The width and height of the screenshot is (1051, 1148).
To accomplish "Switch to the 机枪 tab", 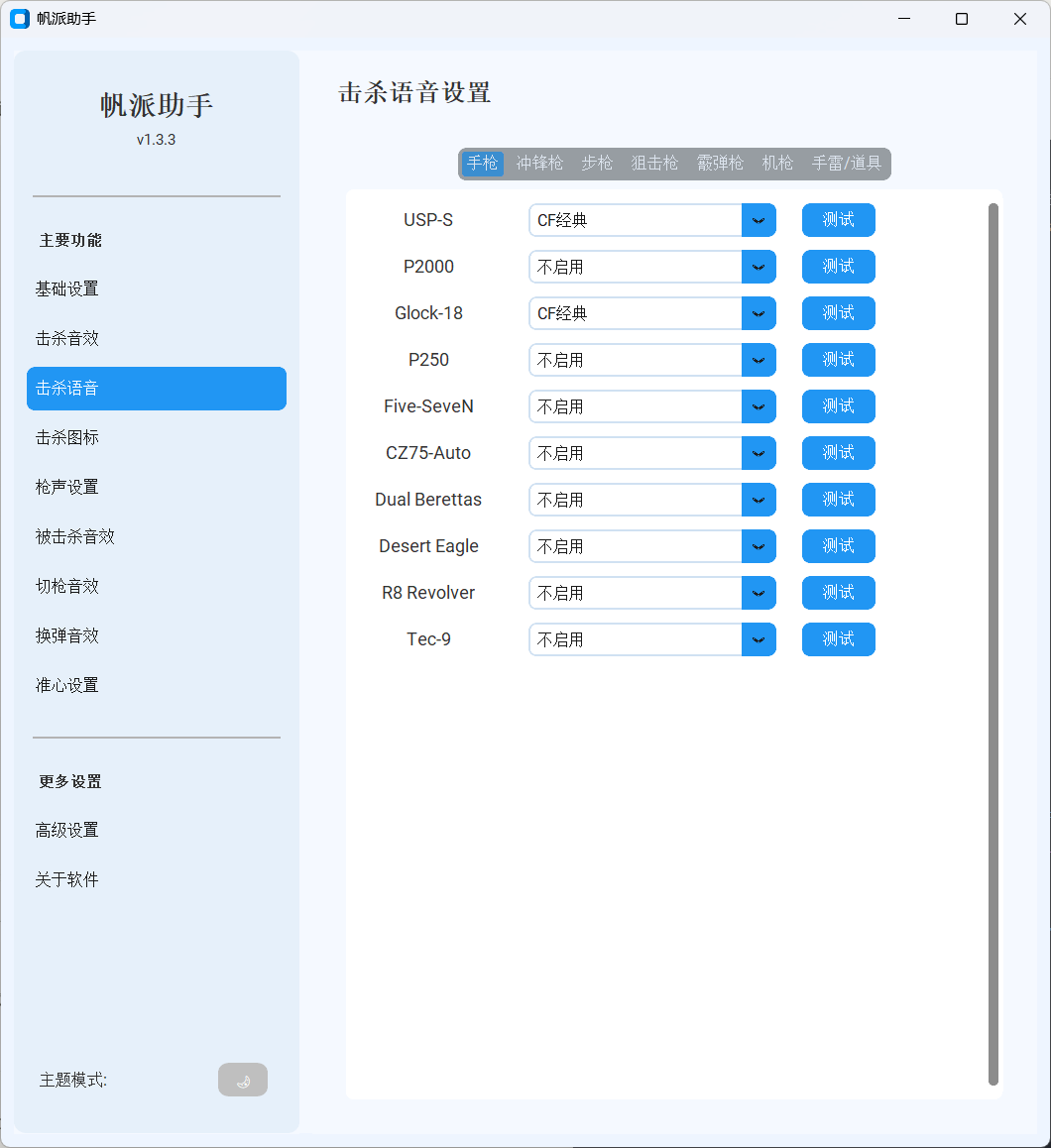I will pos(777,164).
